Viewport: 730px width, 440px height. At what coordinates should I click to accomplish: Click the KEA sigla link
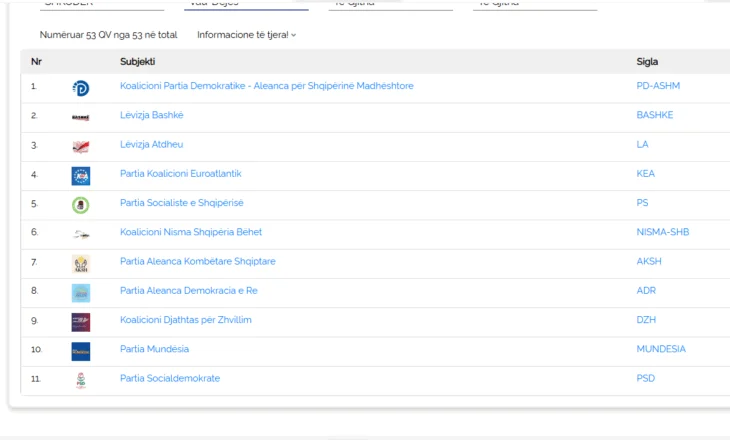coord(646,174)
